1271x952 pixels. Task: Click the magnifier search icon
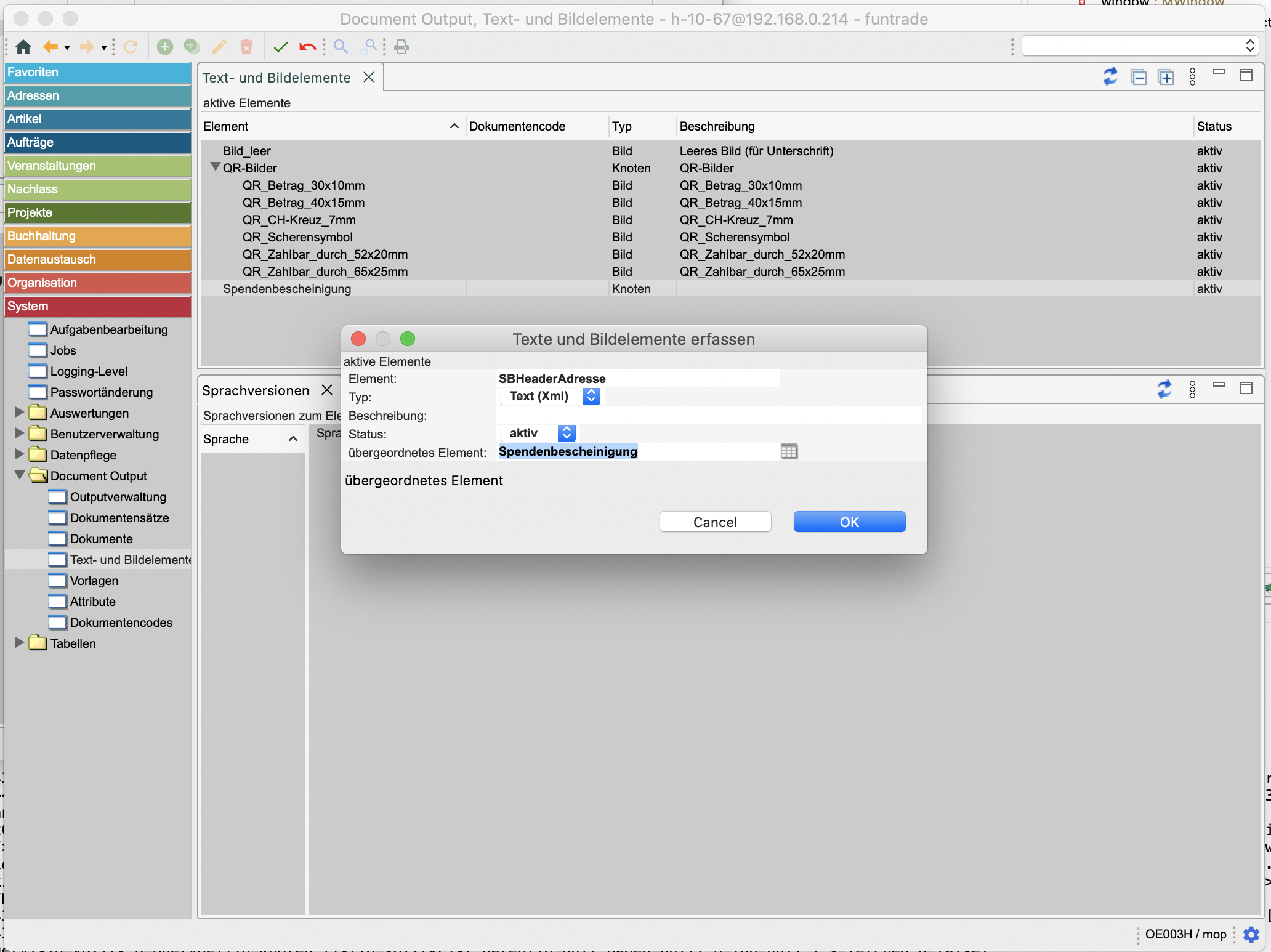(341, 47)
